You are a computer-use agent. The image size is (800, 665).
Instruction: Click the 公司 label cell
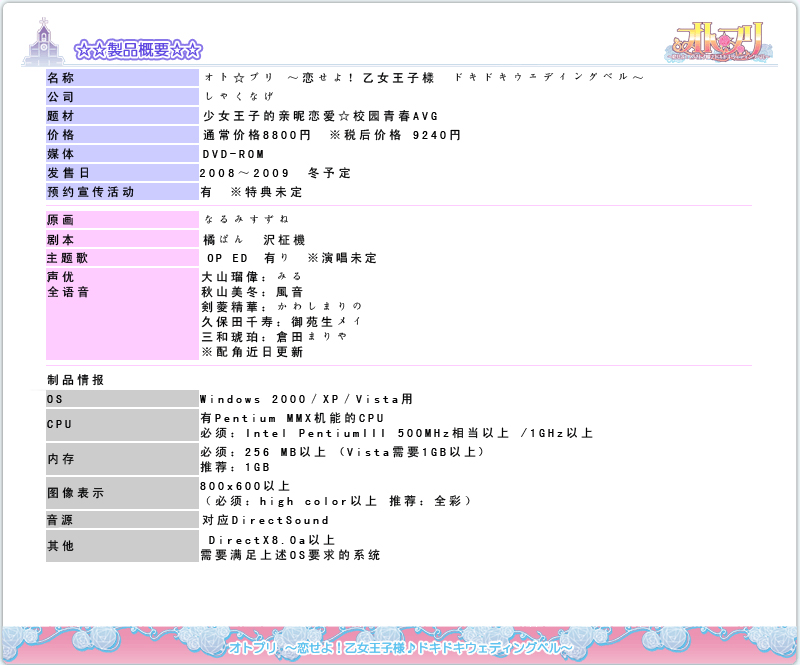point(122,96)
